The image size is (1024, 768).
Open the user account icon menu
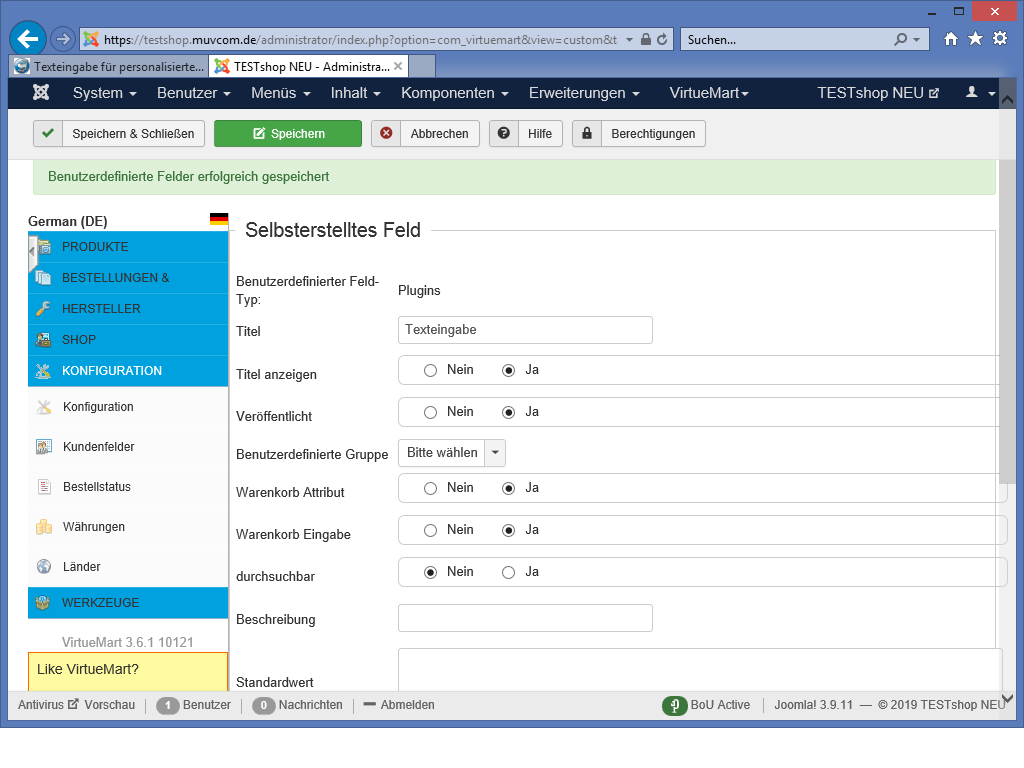tap(979, 93)
